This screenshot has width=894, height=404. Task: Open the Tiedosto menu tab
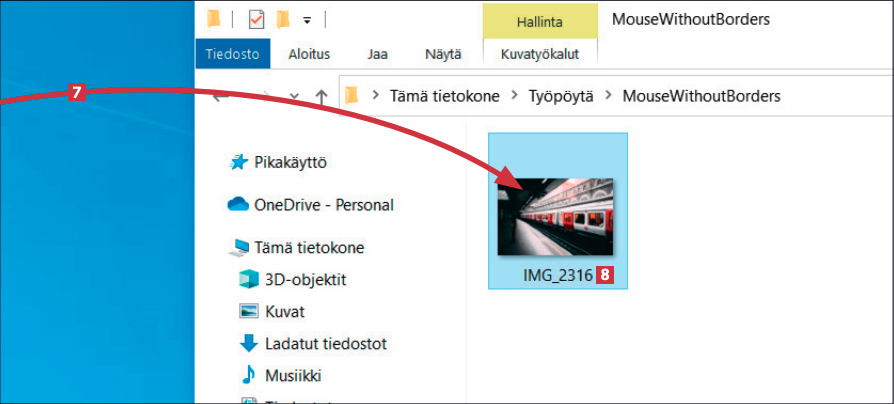click(x=233, y=54)
